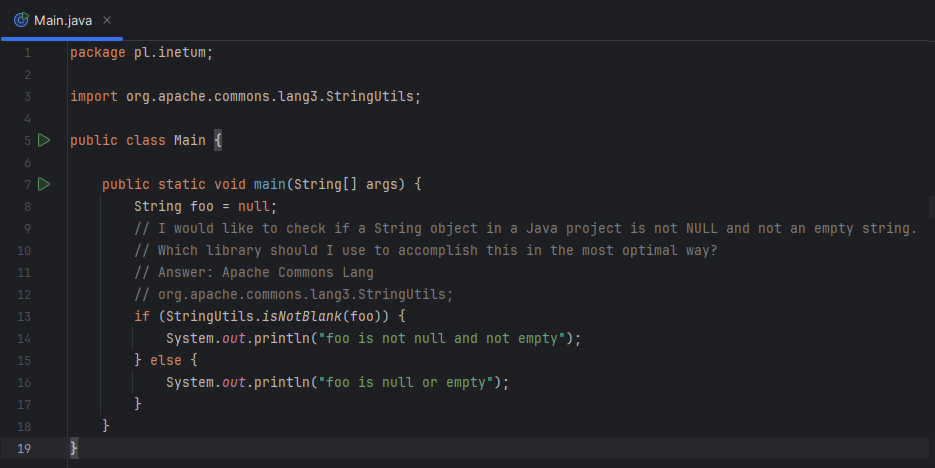
Task: Click the Main class name in the declaration
Action: coord(189,140)
